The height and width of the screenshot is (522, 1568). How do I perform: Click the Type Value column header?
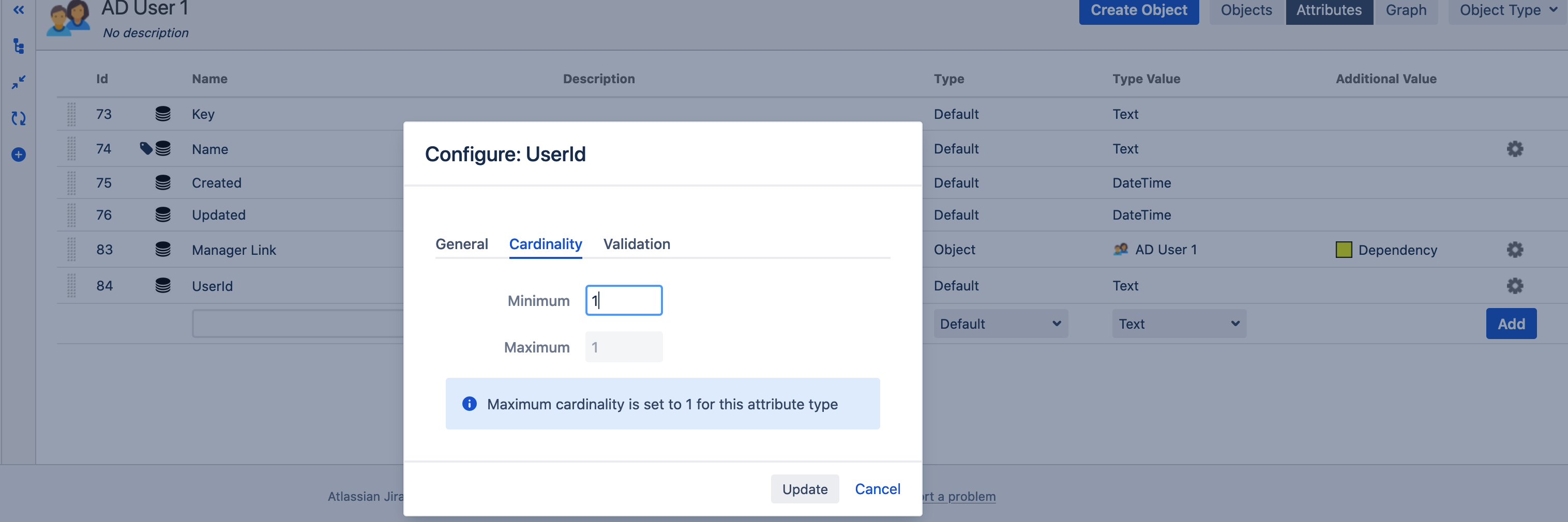[1146, 79]
